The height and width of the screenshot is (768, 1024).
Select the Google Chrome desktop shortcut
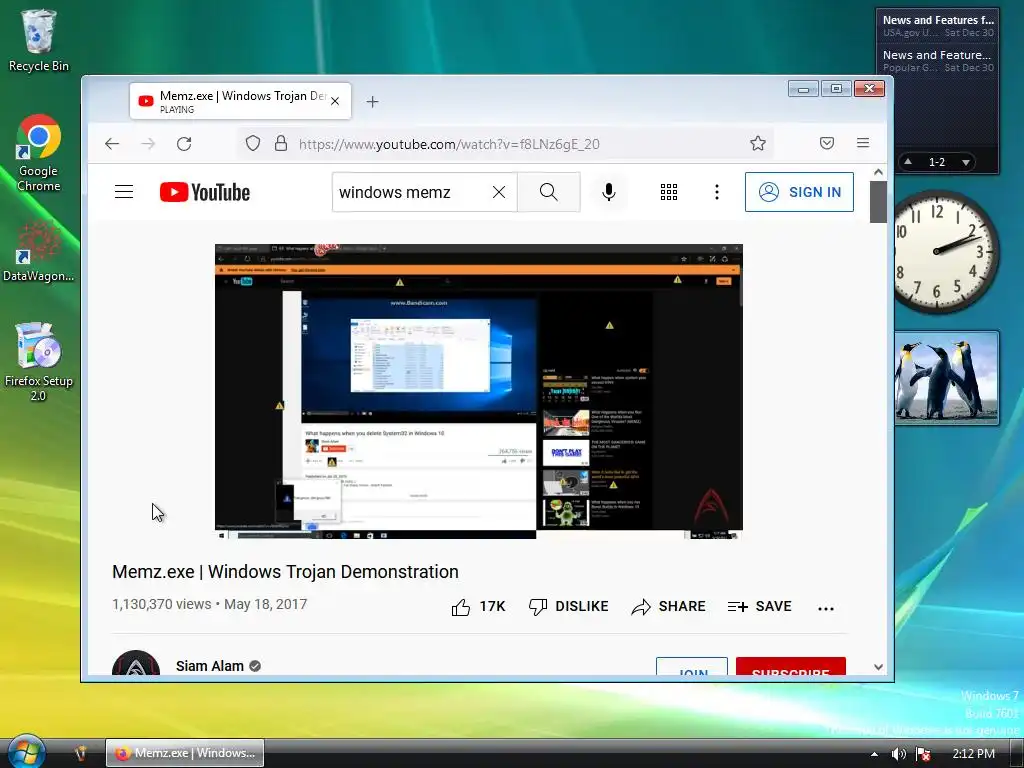39,153
